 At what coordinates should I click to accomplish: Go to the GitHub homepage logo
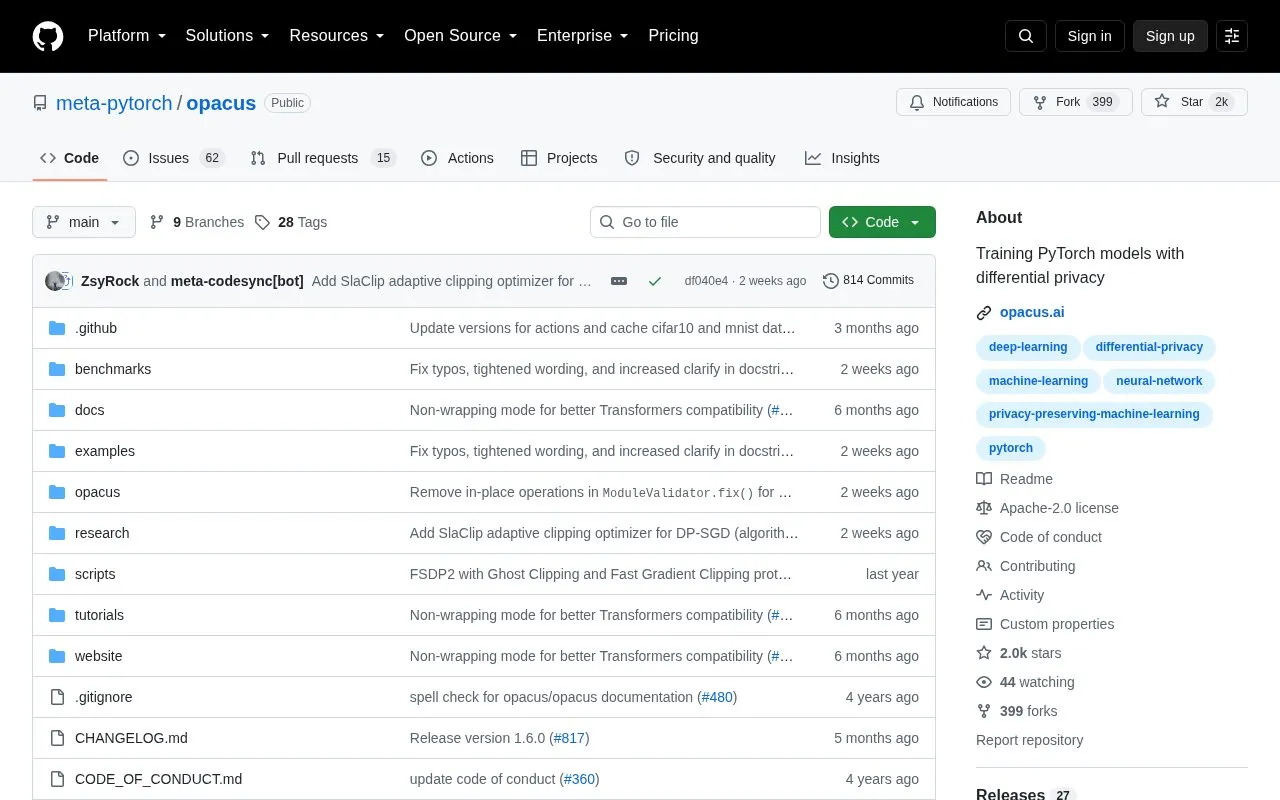(x=48, y=36)
